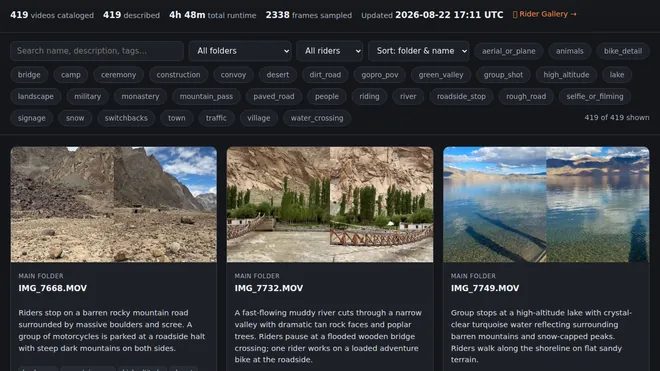This screenshot has width=660, height=371.
Task: Toggle the camp tag filter
Action: [x=70, y=75]
